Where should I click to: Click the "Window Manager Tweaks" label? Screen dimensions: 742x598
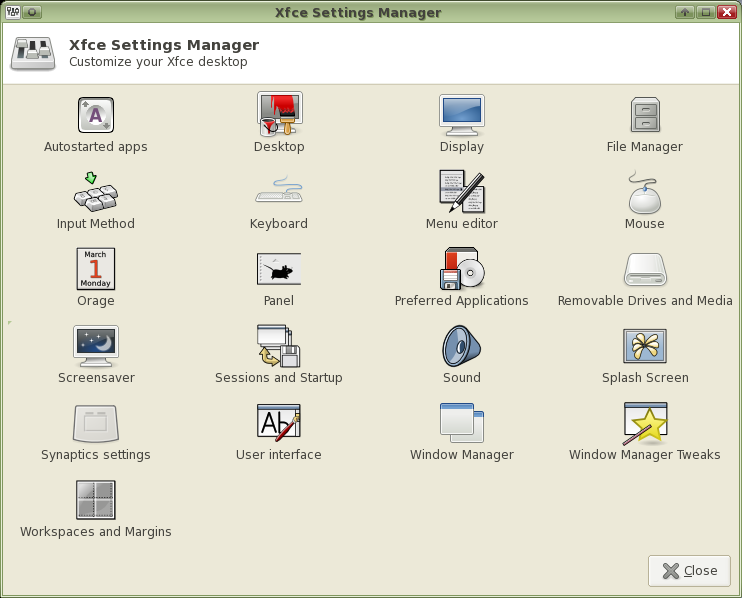(645, 455)
